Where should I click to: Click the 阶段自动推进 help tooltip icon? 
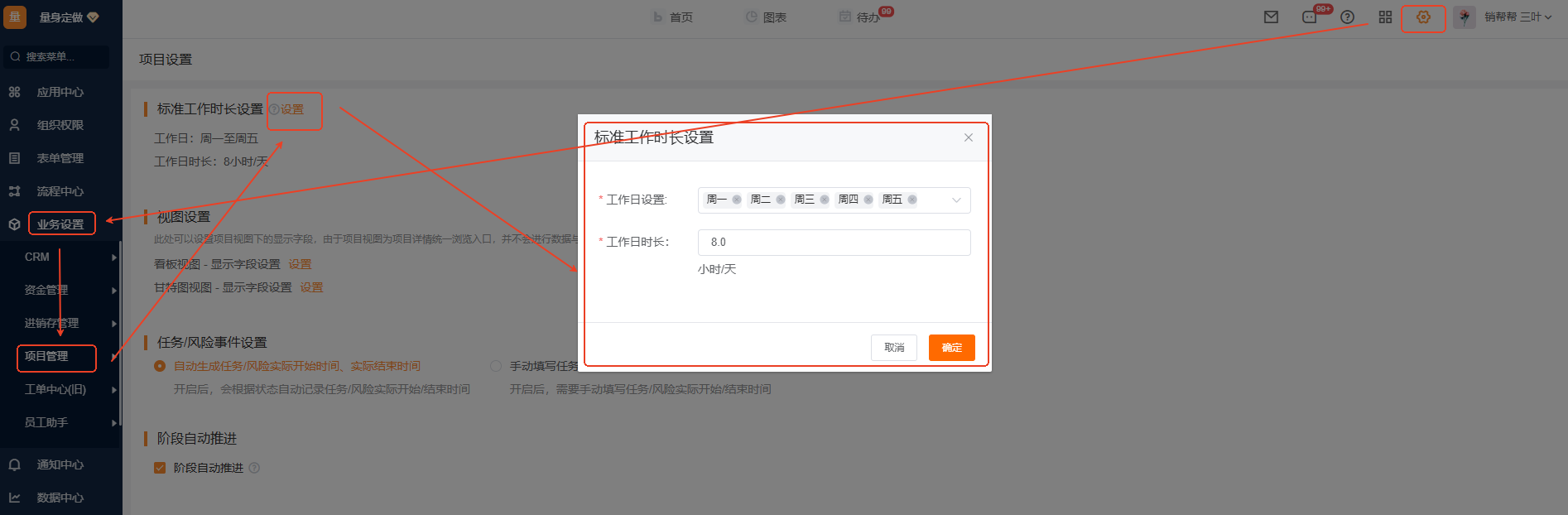coord(254,468)
